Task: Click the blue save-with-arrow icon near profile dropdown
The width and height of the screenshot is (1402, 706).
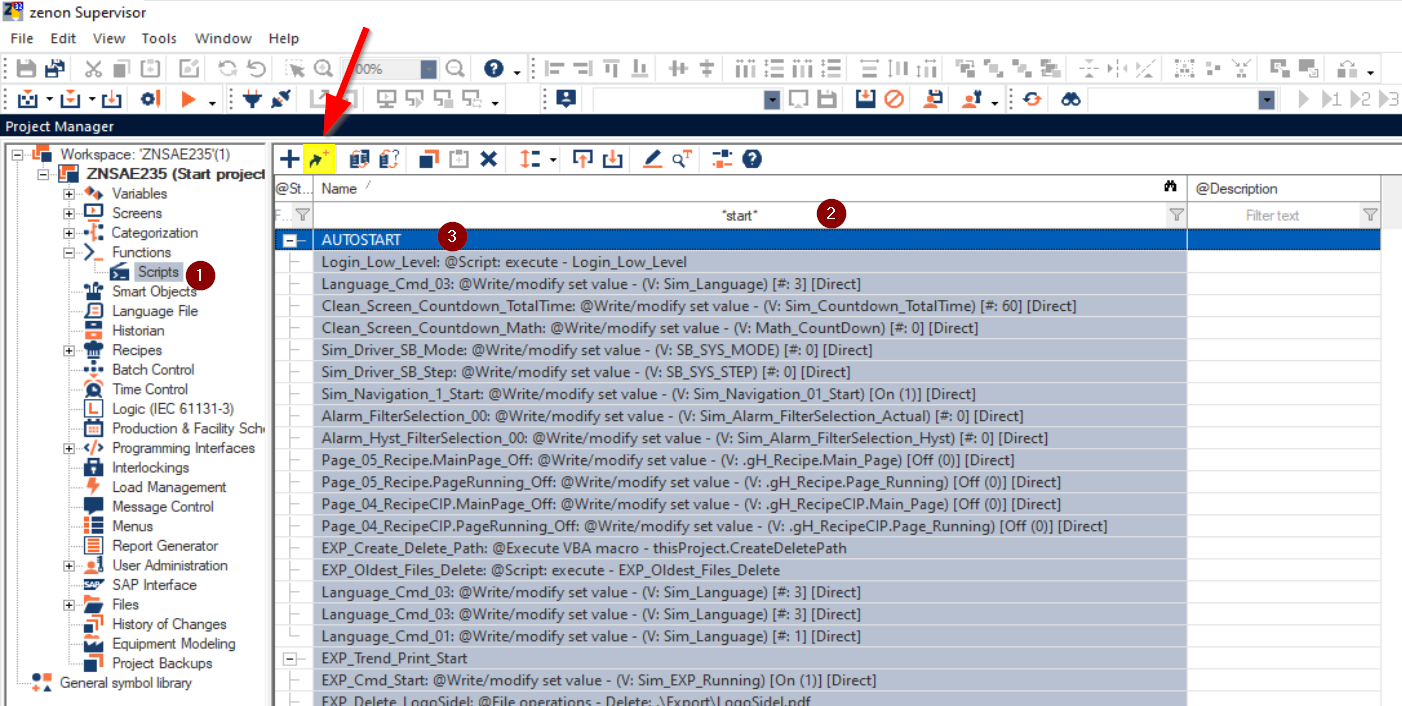Action: click(866, 99)
